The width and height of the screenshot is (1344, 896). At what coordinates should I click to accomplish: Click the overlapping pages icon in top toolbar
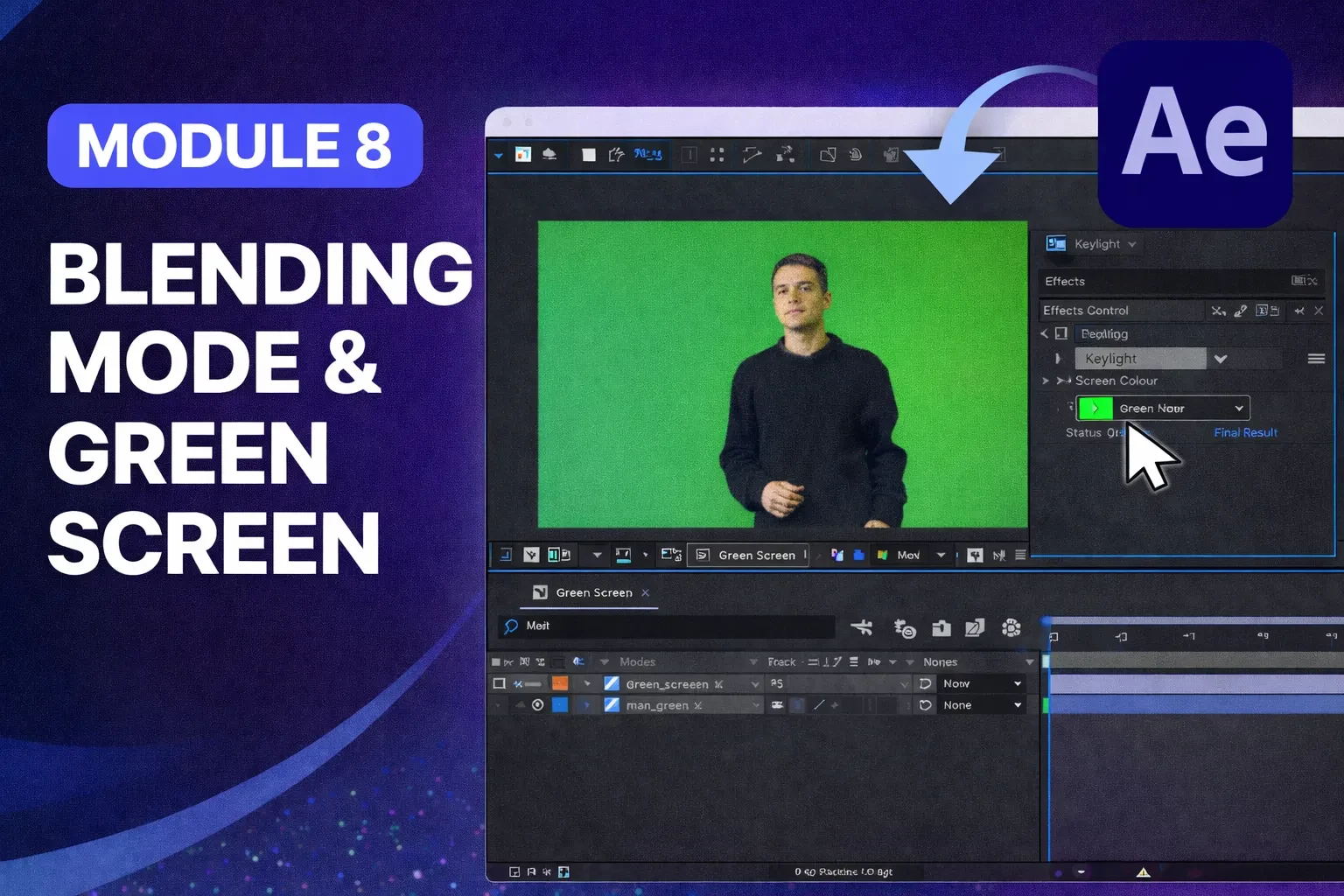[828, 155]
